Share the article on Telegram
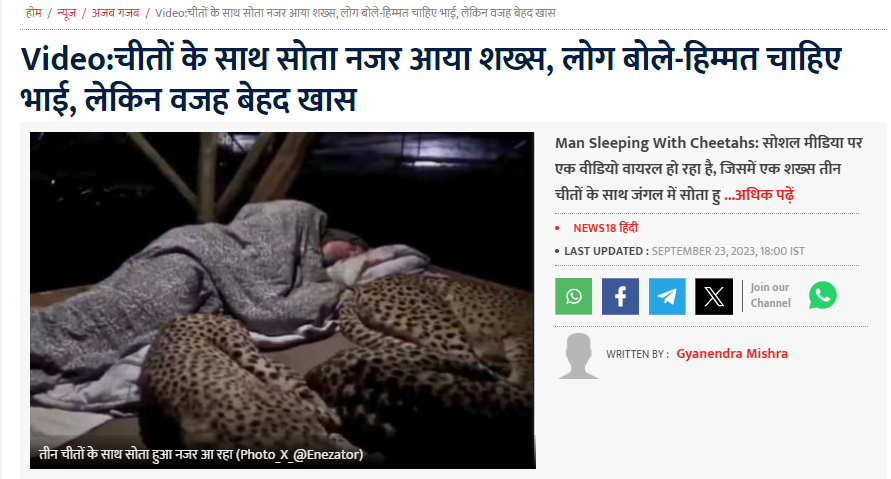The width and height of the screenshot is (891, 479). tap(667, 296)
